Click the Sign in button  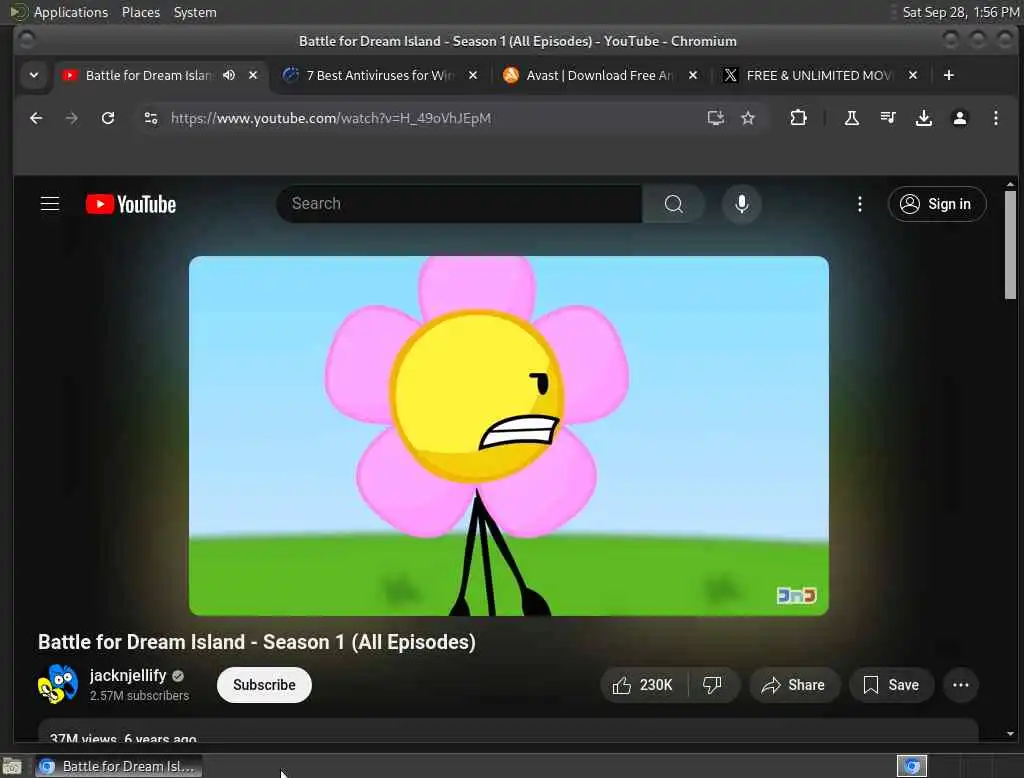(x=936, y=204)
